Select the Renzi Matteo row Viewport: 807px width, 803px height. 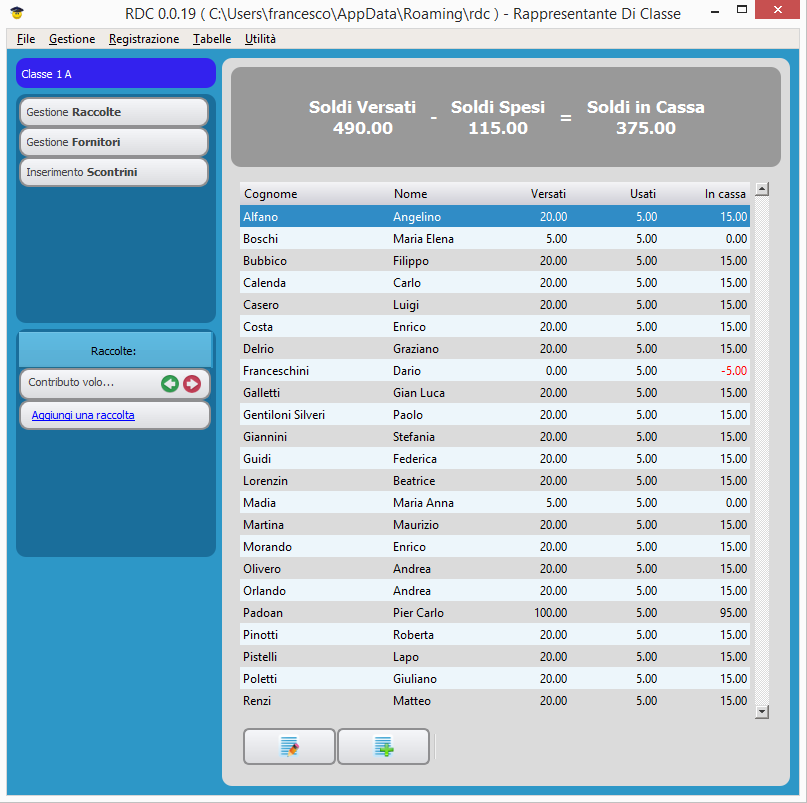tap(495, 701)
